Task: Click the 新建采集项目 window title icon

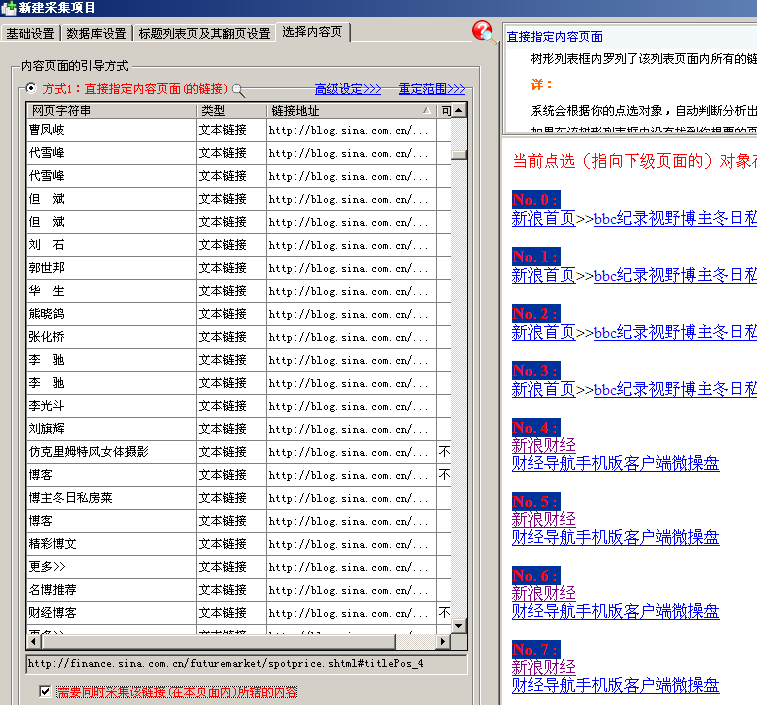Action: point(8,8)
